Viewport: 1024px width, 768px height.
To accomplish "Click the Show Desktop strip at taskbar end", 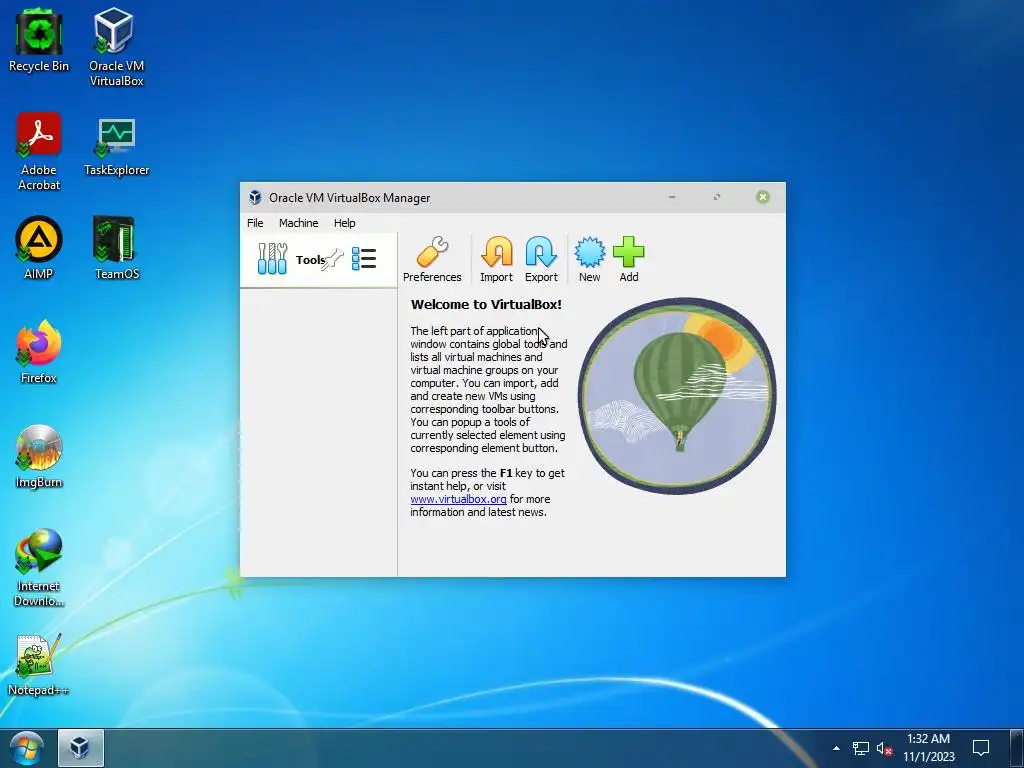I will (x=1017, y=748).
